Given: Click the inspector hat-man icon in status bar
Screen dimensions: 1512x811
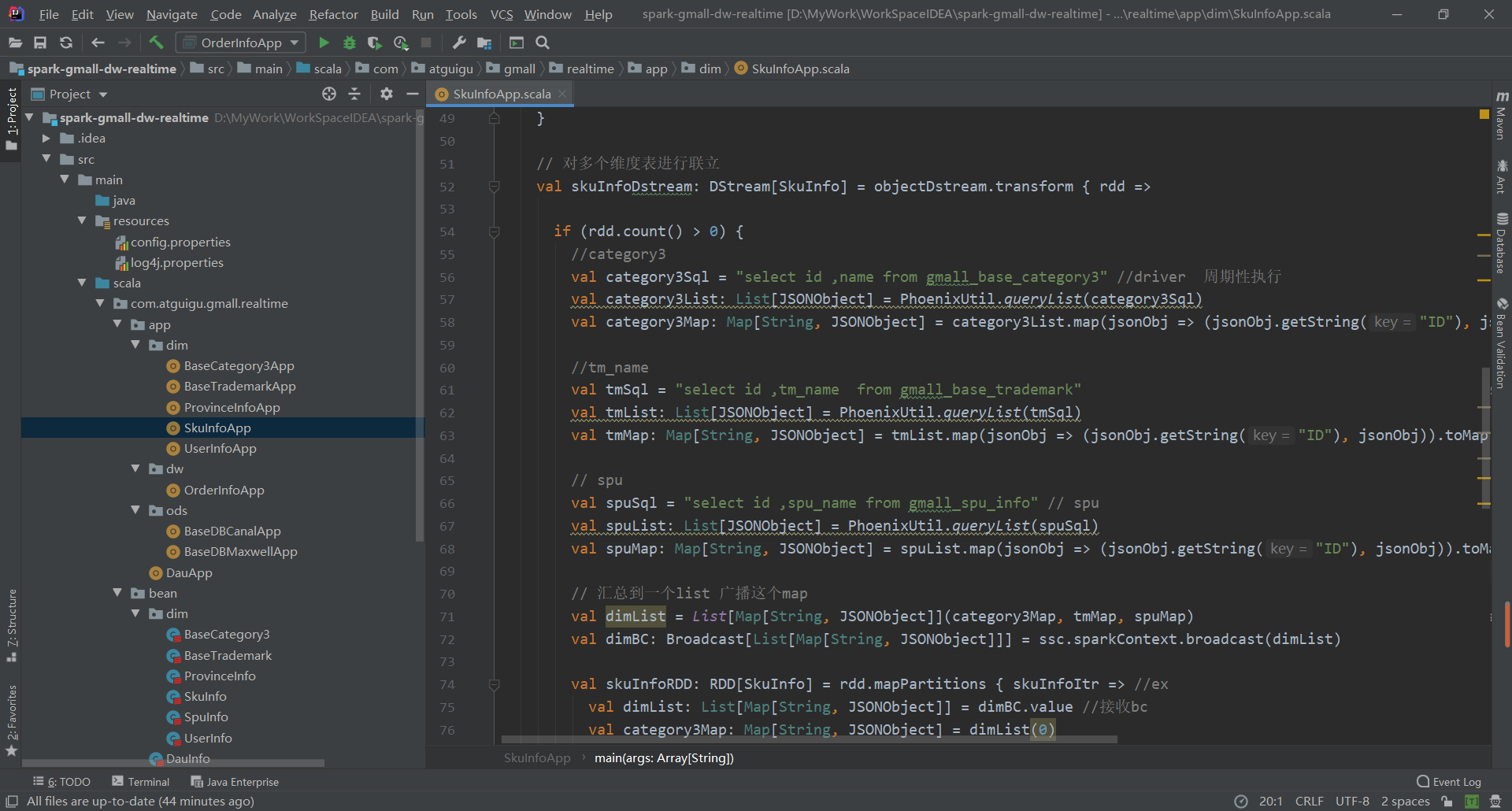Looking at the screenshot, I should (1495, 802).
